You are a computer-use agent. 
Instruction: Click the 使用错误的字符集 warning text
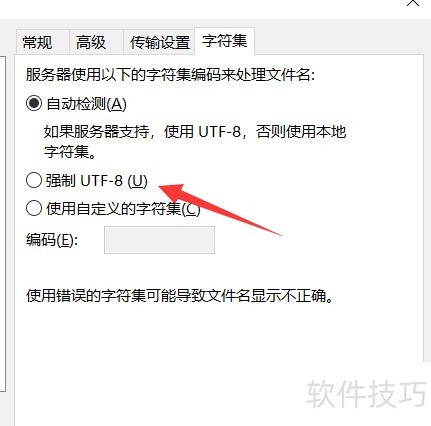click(180, 295)
